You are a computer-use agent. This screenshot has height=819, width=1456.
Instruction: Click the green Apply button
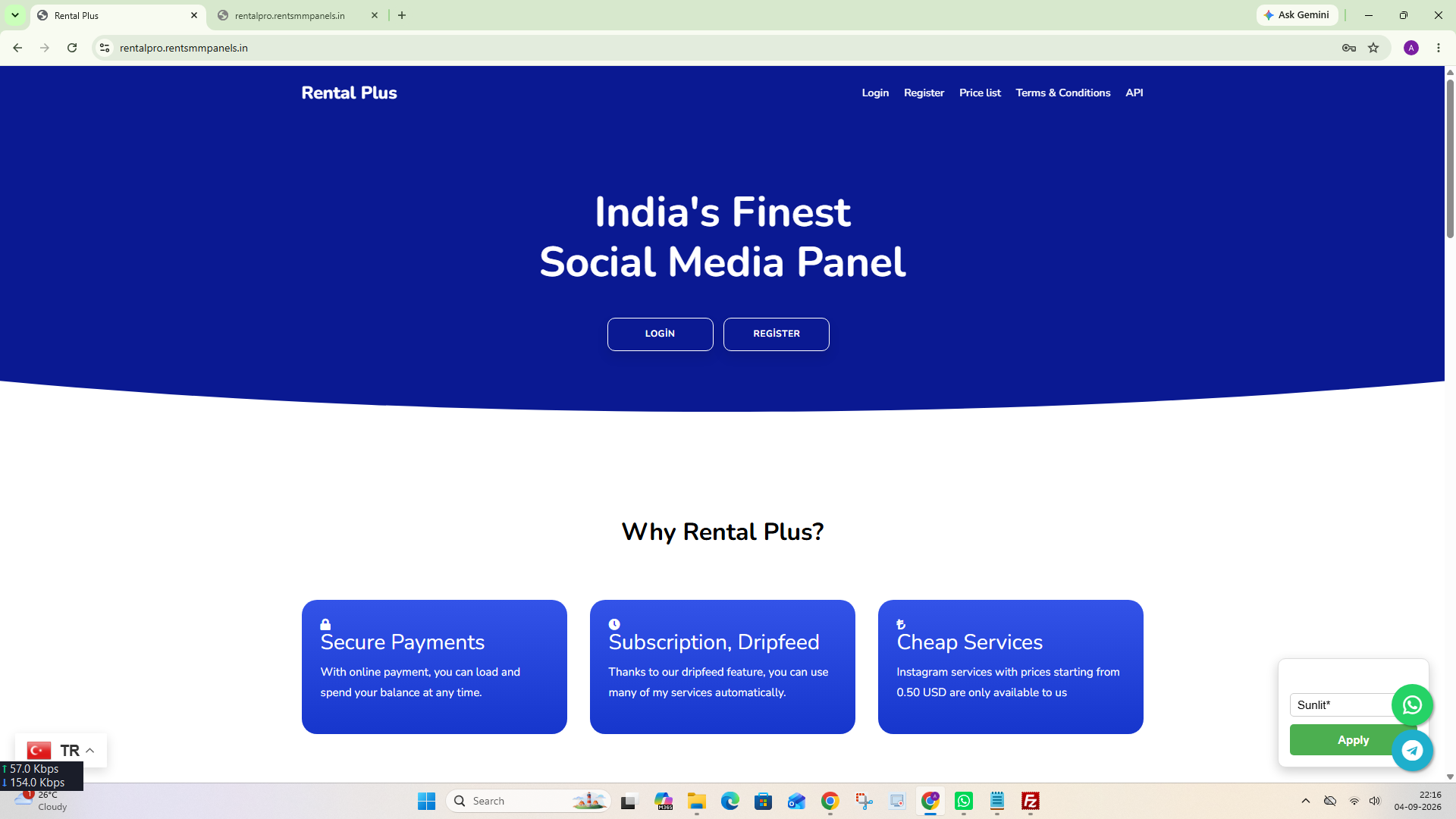1353,740
